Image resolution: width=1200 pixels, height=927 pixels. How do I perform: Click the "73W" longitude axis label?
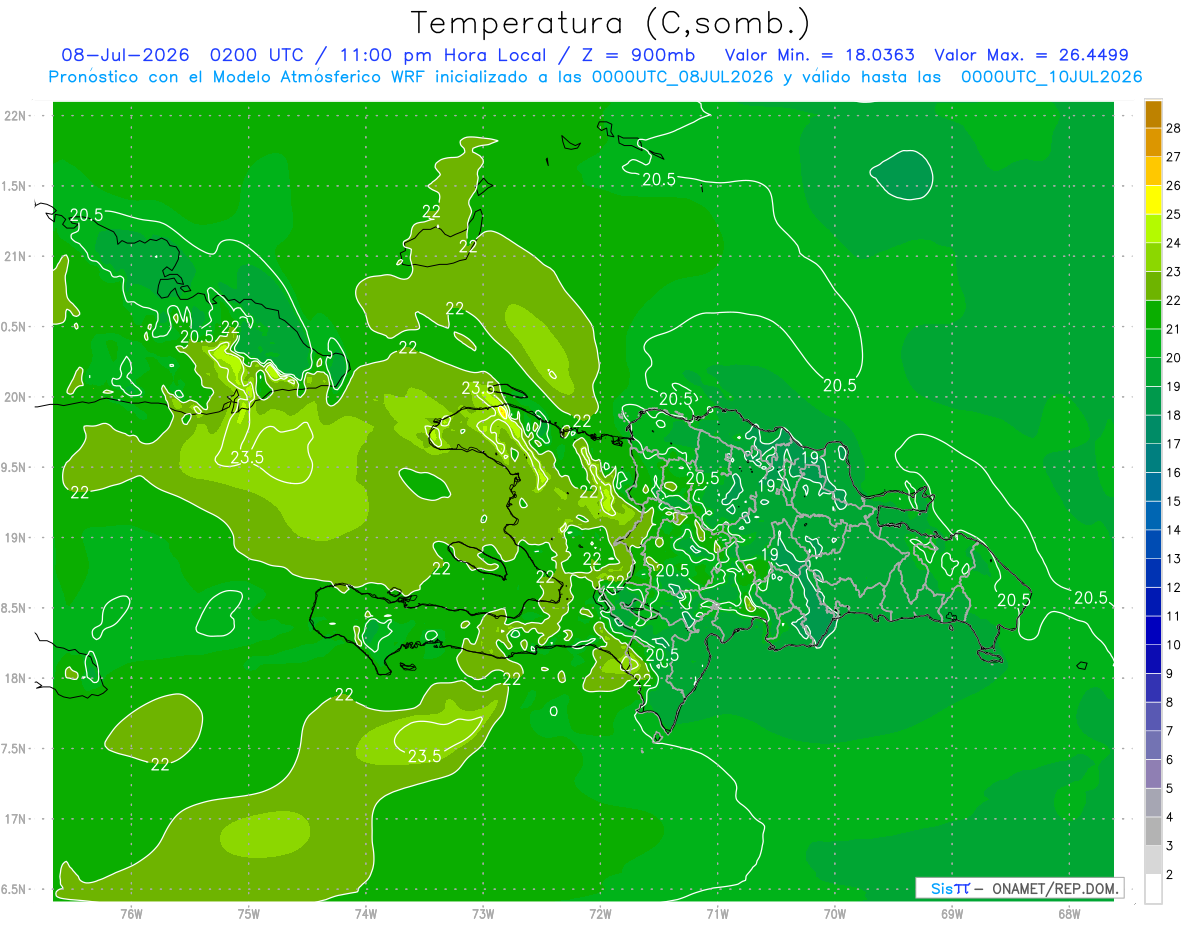point(483,914)
